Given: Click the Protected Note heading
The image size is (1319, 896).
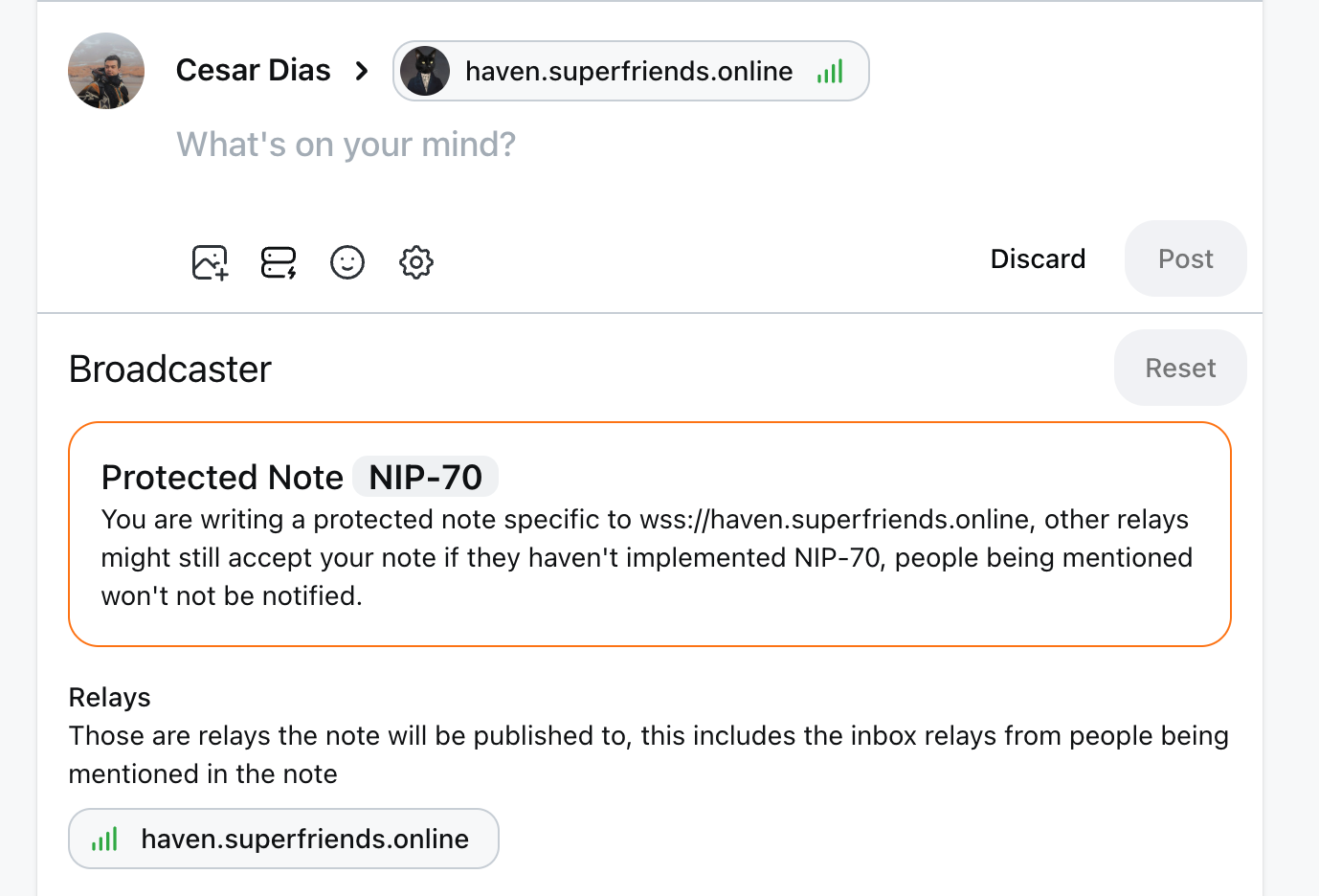Looking at the screenshot, I should click(x=222, y=477).
